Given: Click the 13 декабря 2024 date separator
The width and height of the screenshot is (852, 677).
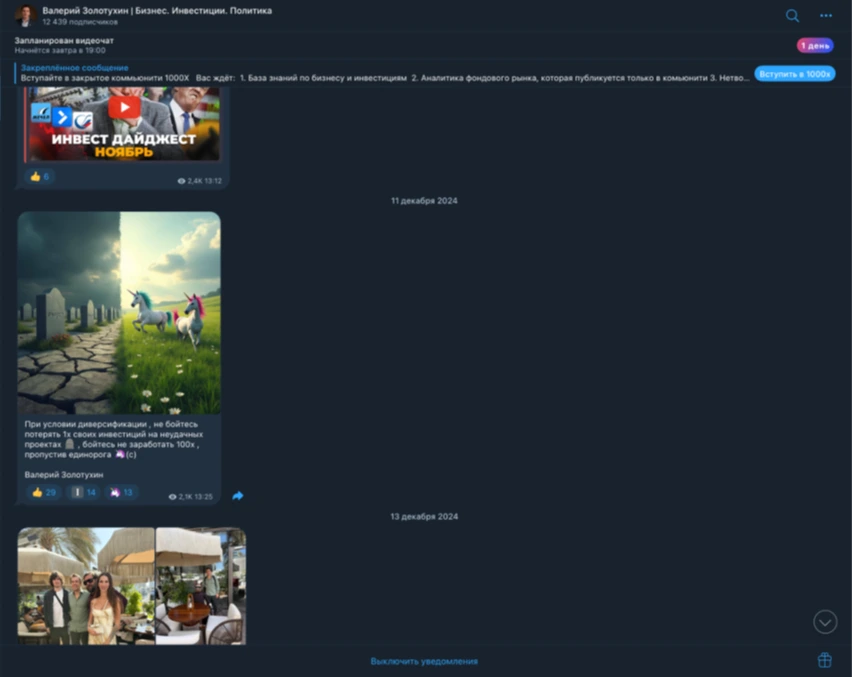Looking at the screenshot, I should click(x=424, y=516).
